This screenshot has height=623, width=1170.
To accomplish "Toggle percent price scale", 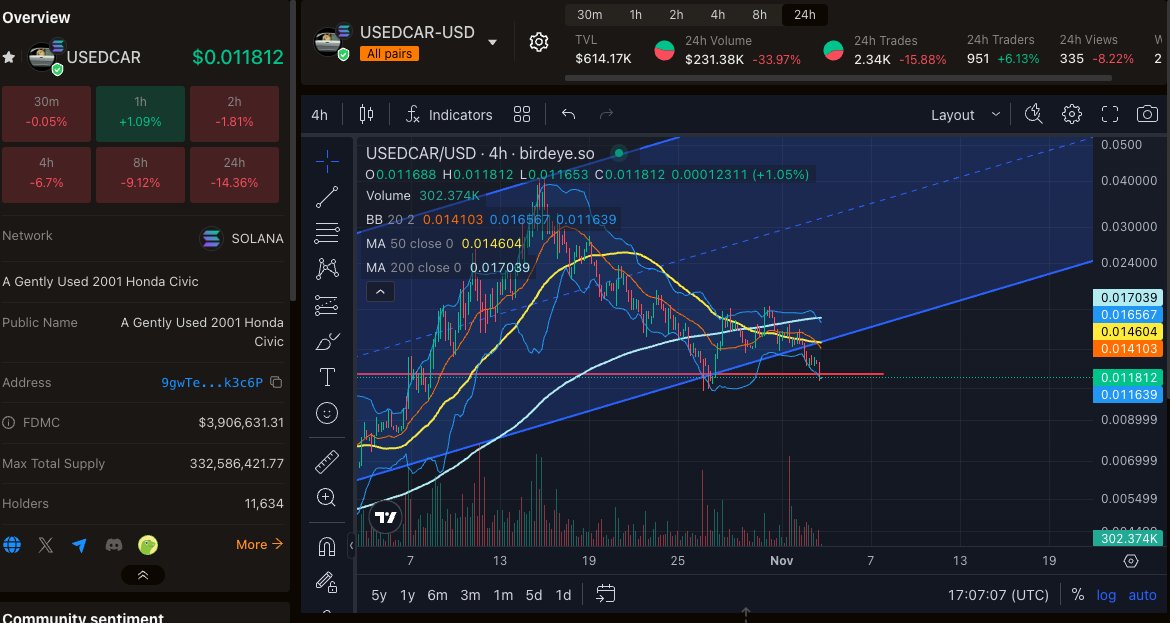I will click(1077, 595).
